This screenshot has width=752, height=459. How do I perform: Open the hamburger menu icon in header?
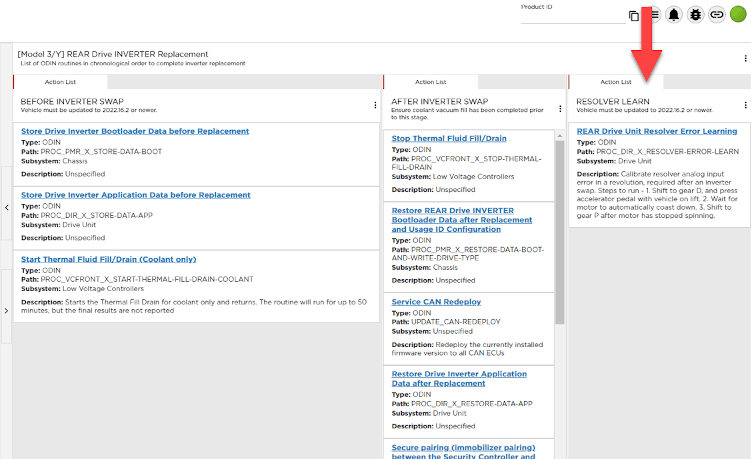653,15
